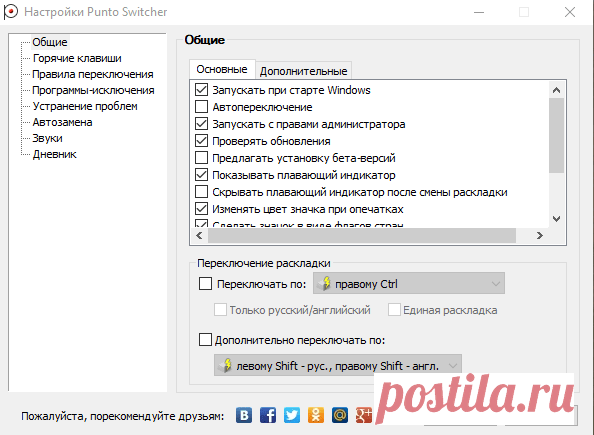Open the 'правому Ctrl' dropdown
Screen dimensions: 594x435
(409, 283)
